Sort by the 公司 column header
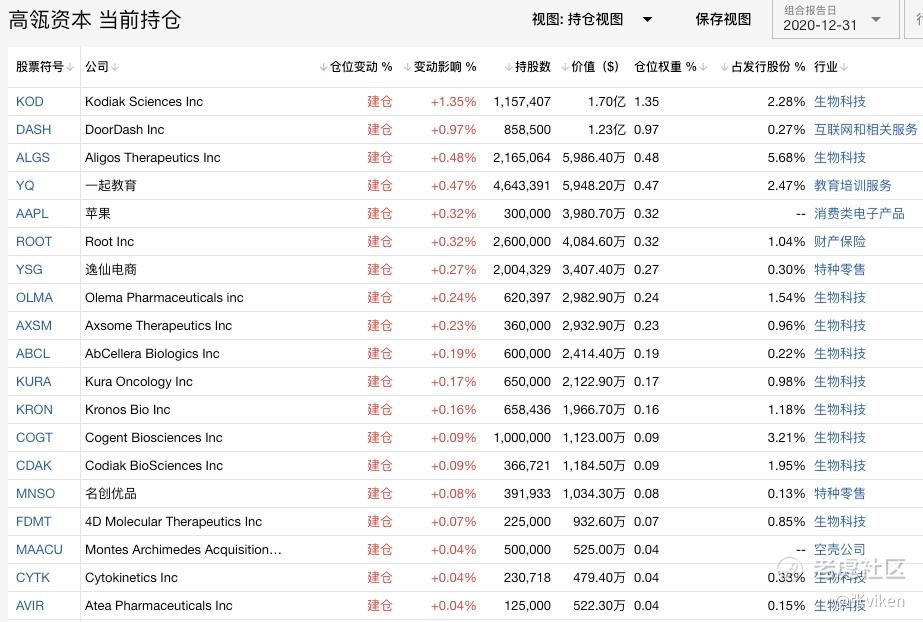923x622 pixels. pos(102,66)
